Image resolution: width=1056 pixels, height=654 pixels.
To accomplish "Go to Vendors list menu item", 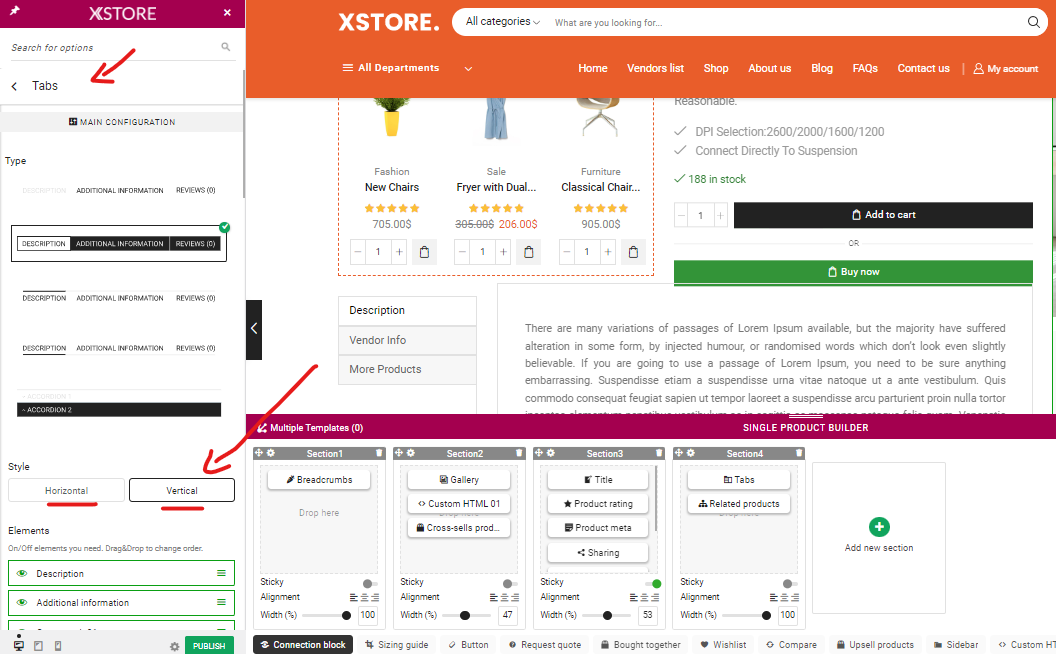I will click(x=655, y=68).
